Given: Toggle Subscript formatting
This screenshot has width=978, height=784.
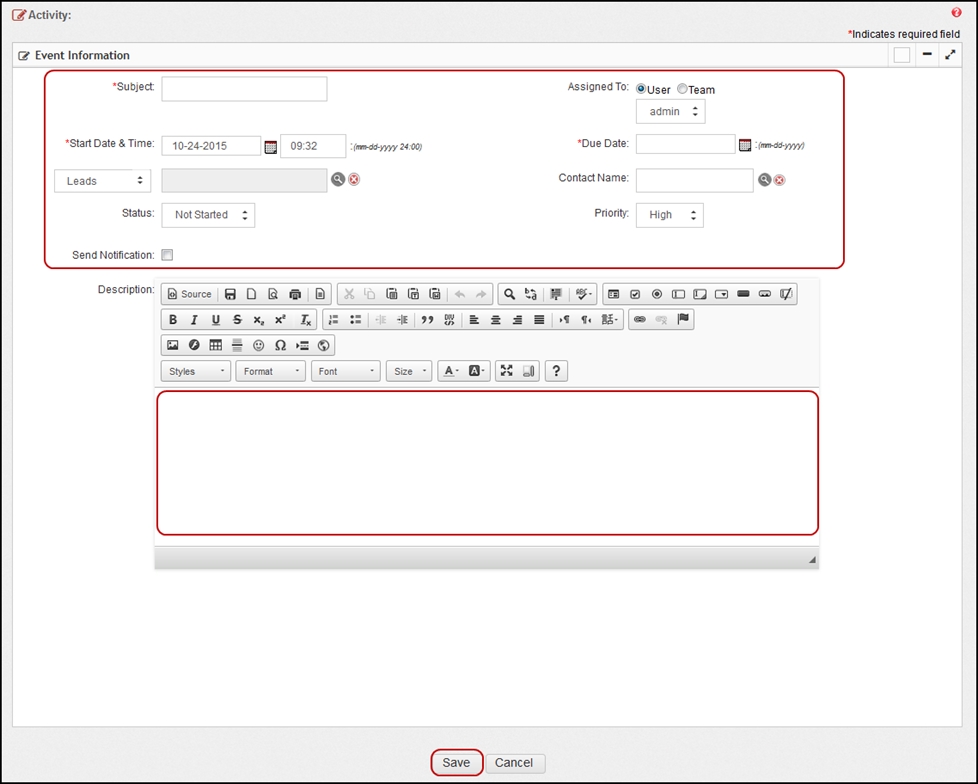Looking at the screenshot, I should tap(259, 319).
